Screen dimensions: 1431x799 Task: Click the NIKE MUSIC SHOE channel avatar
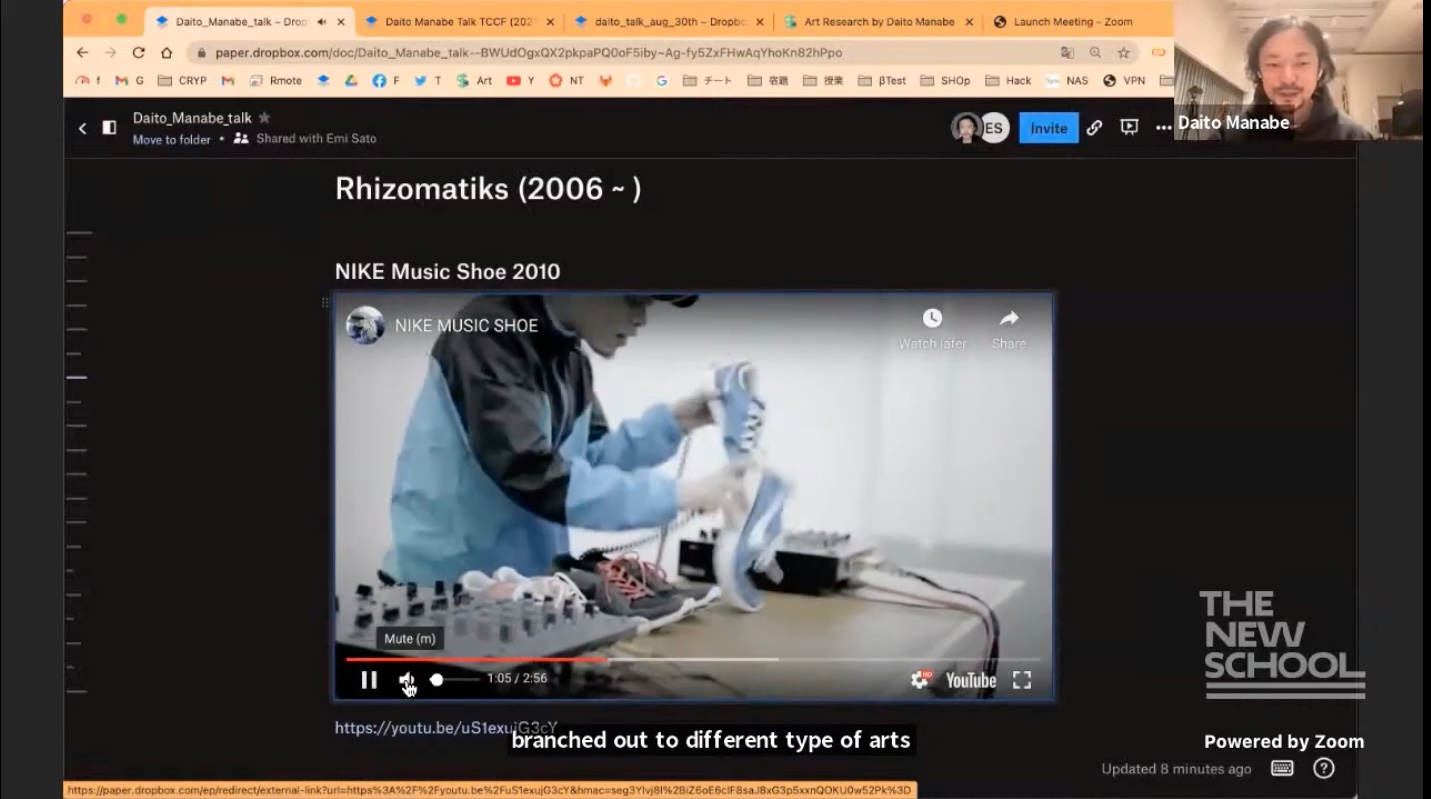pos(365,325)
